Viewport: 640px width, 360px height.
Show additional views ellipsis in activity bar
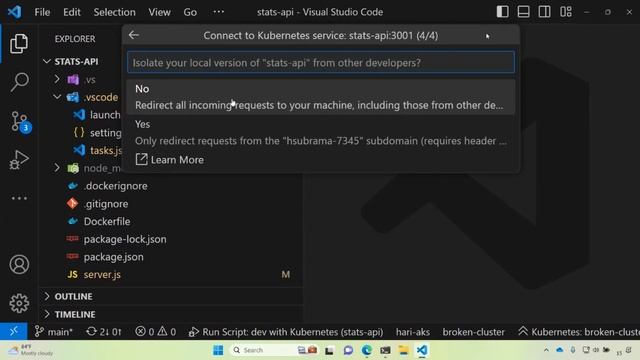(x=19, y=198)
